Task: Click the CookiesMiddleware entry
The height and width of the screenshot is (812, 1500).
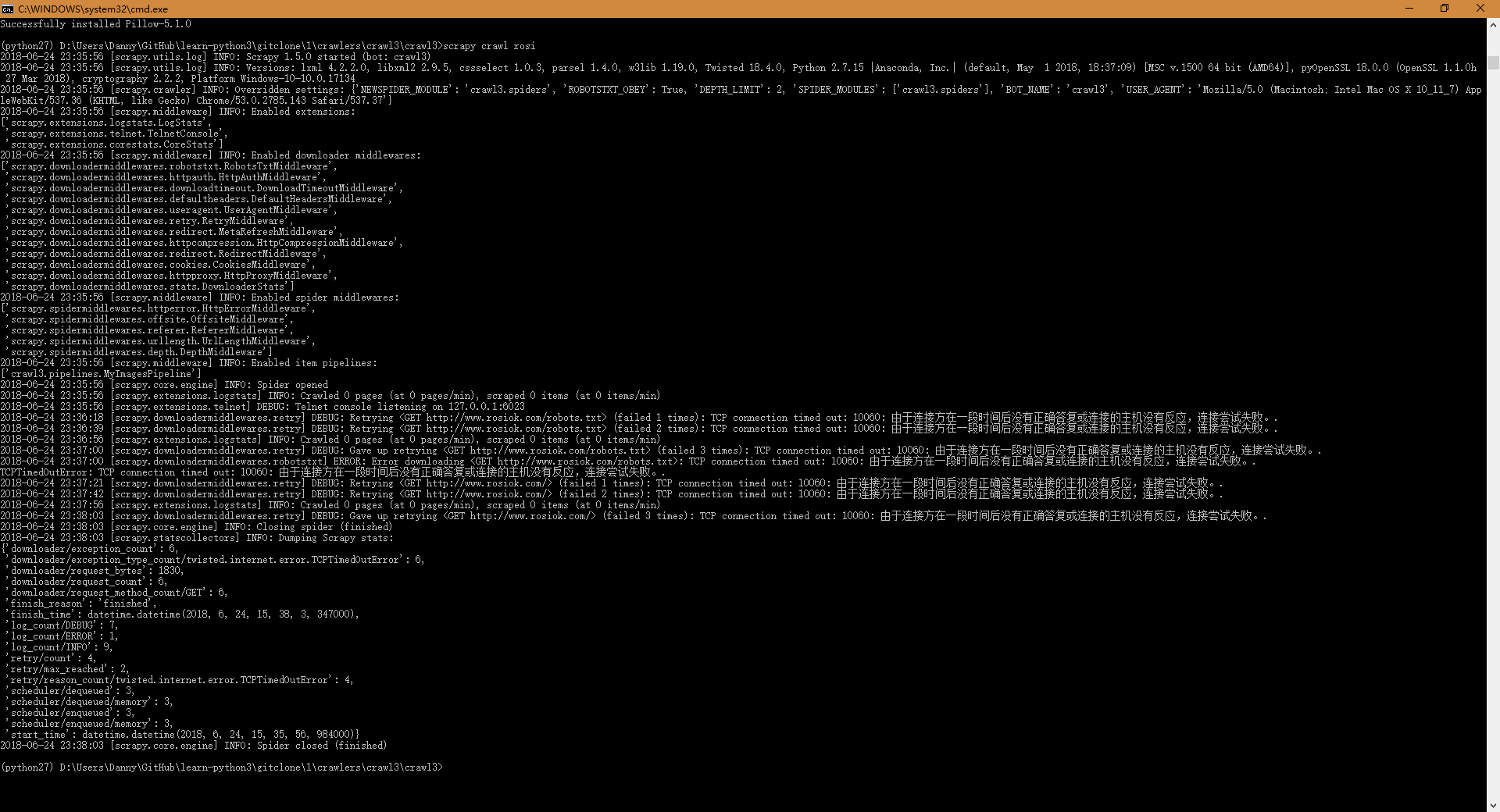Action: (160, 265)
